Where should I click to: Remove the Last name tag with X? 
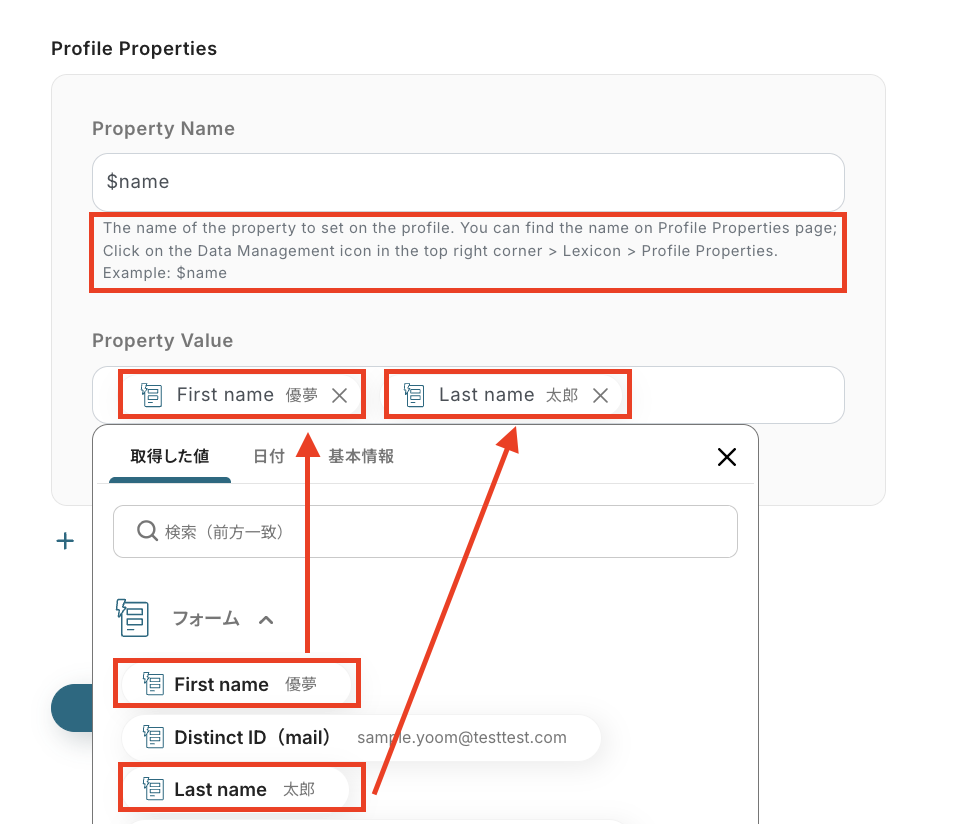coord(600,395)
